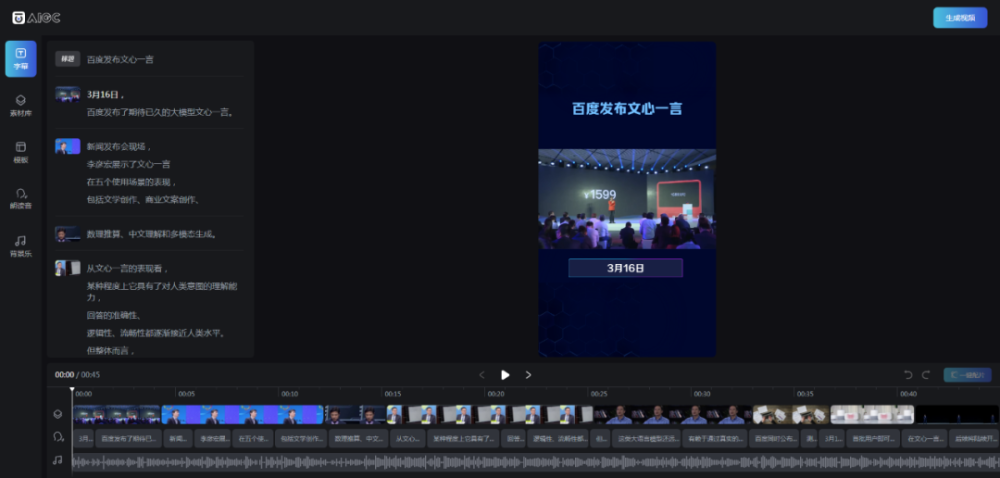Screen dimensions: 1000x478
Task: Select subtitle line 李彦宏展示了文心一言
Action: [x=128, y=164]
